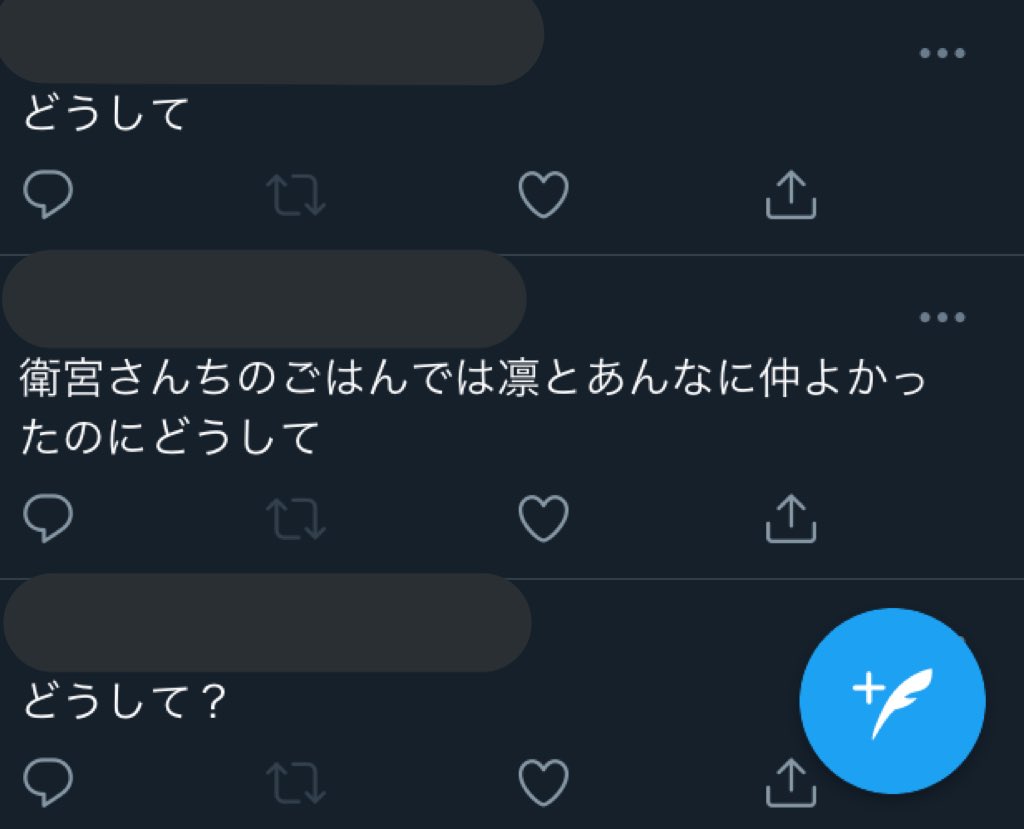This screenshot has width=1024, height=829.
Task: Open the どうして？ tweet text
Action: coord(125,702)
